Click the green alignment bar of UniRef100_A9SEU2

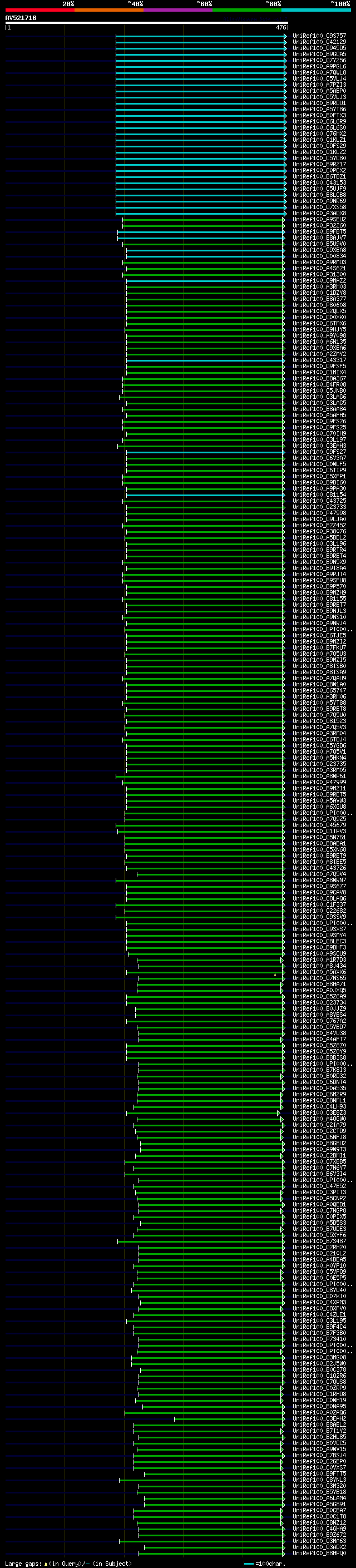pos(204,220)
